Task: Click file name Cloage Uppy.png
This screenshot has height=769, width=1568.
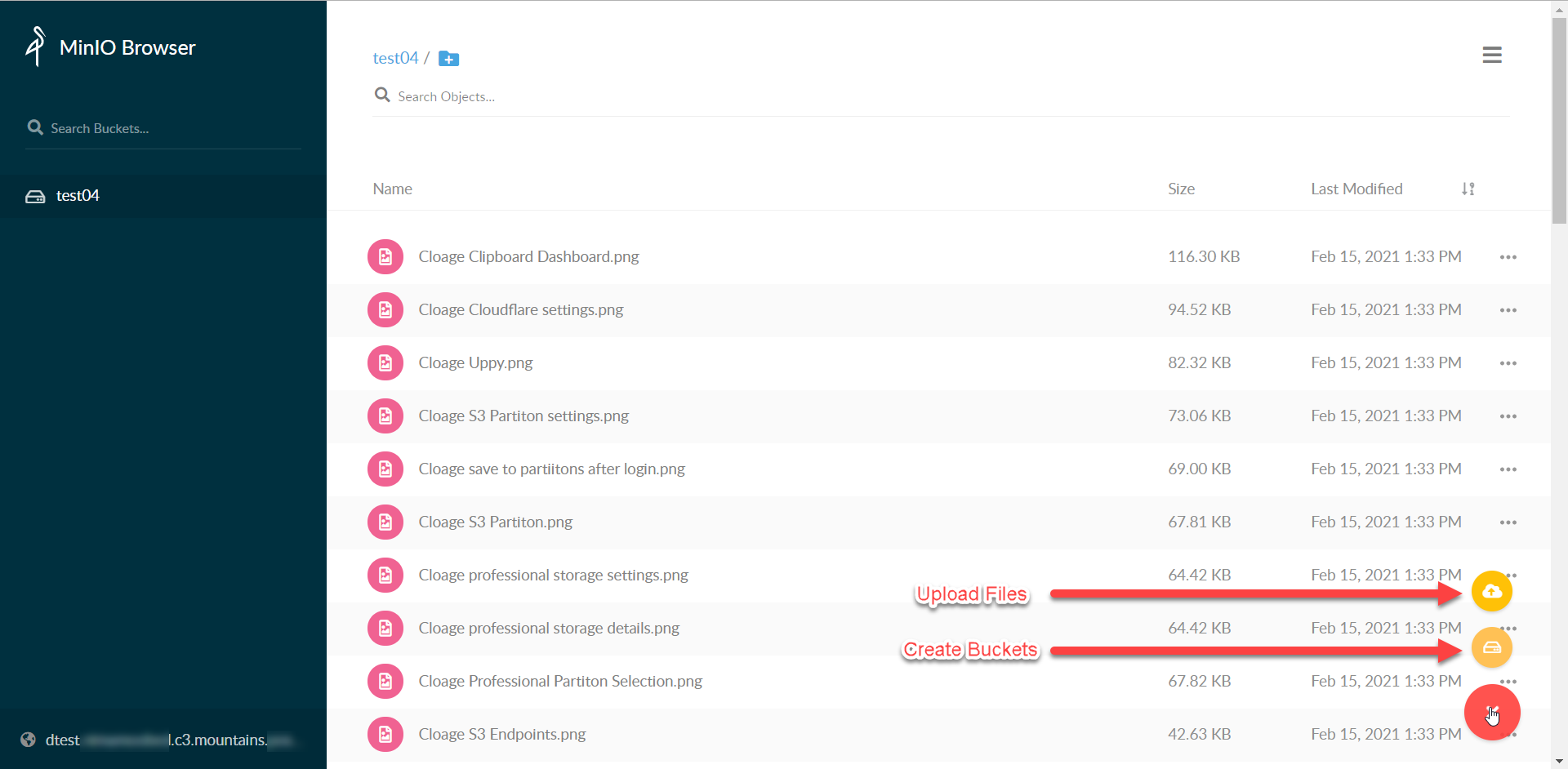Action: coord(475,362)
